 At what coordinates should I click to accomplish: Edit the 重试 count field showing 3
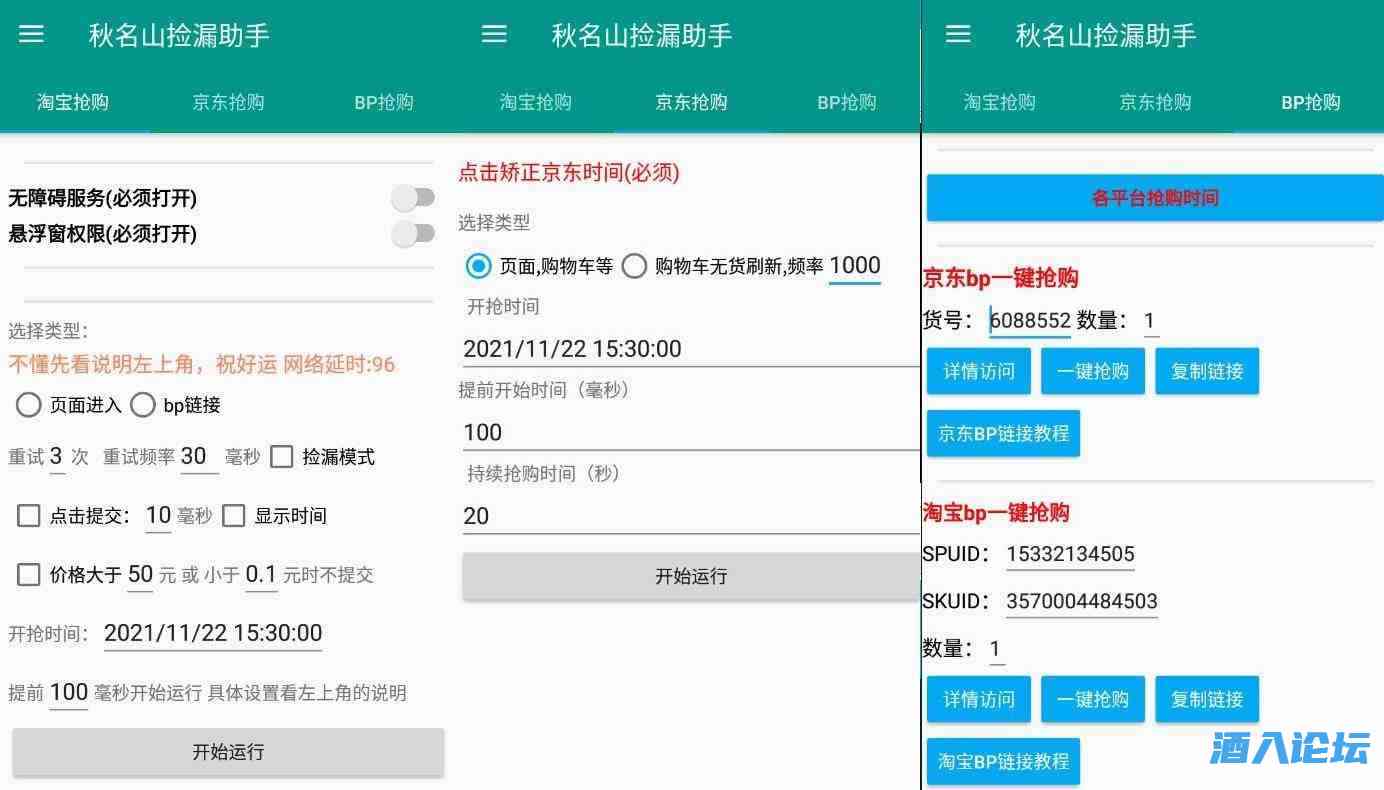pyautogui.click(x=57, y=457)
